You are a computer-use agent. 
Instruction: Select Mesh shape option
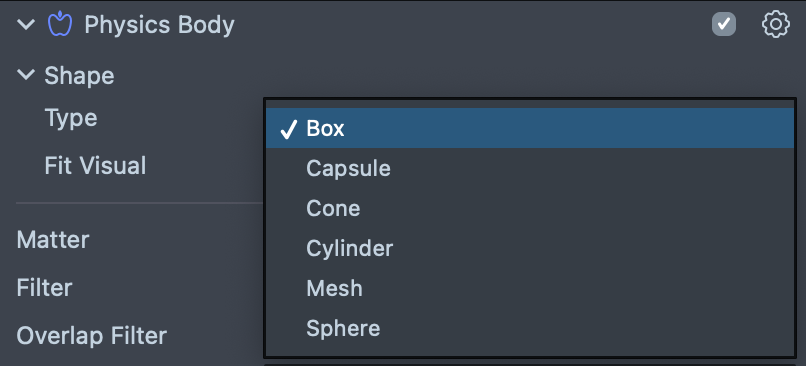click(x=529, y=288)
